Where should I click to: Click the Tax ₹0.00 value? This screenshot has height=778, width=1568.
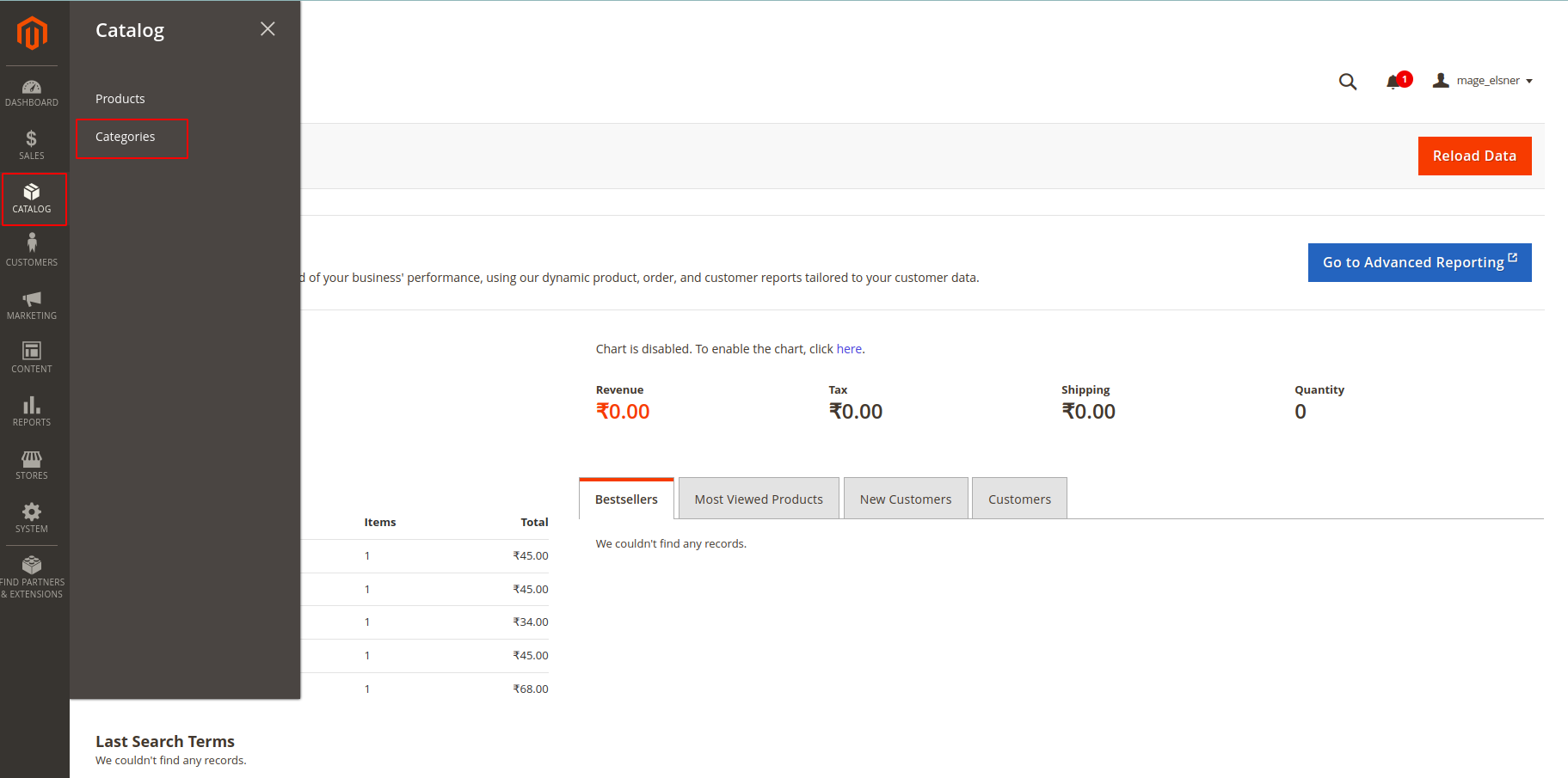pyautogui.click(x=856, y=412)
